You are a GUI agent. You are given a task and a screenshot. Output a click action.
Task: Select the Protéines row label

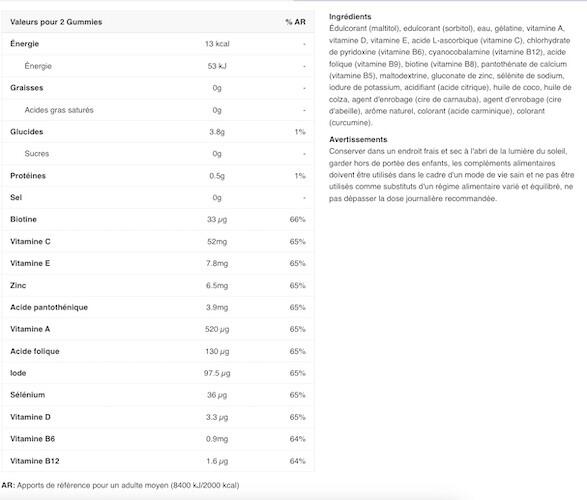(28, 176)
